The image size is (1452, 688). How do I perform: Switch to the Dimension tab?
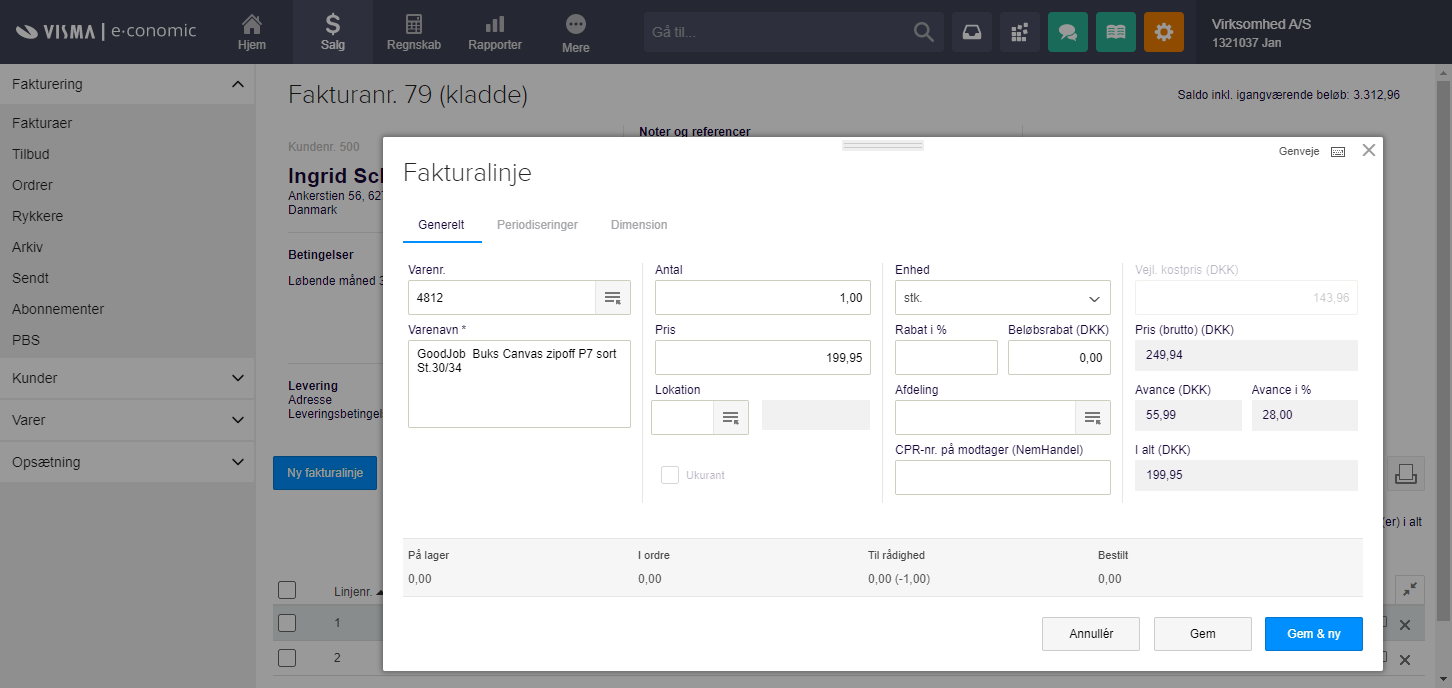click(x=638, y=225)
